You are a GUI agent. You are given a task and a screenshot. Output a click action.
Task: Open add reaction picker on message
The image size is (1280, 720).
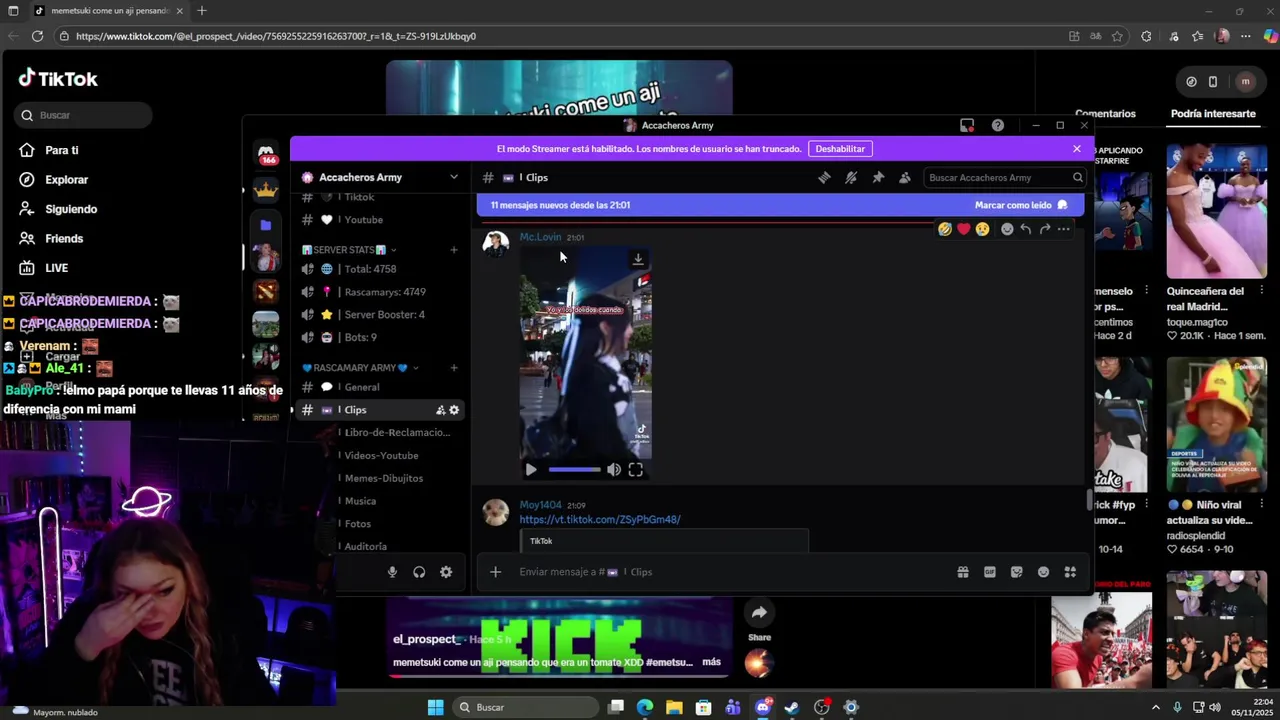click(1007, 229)
